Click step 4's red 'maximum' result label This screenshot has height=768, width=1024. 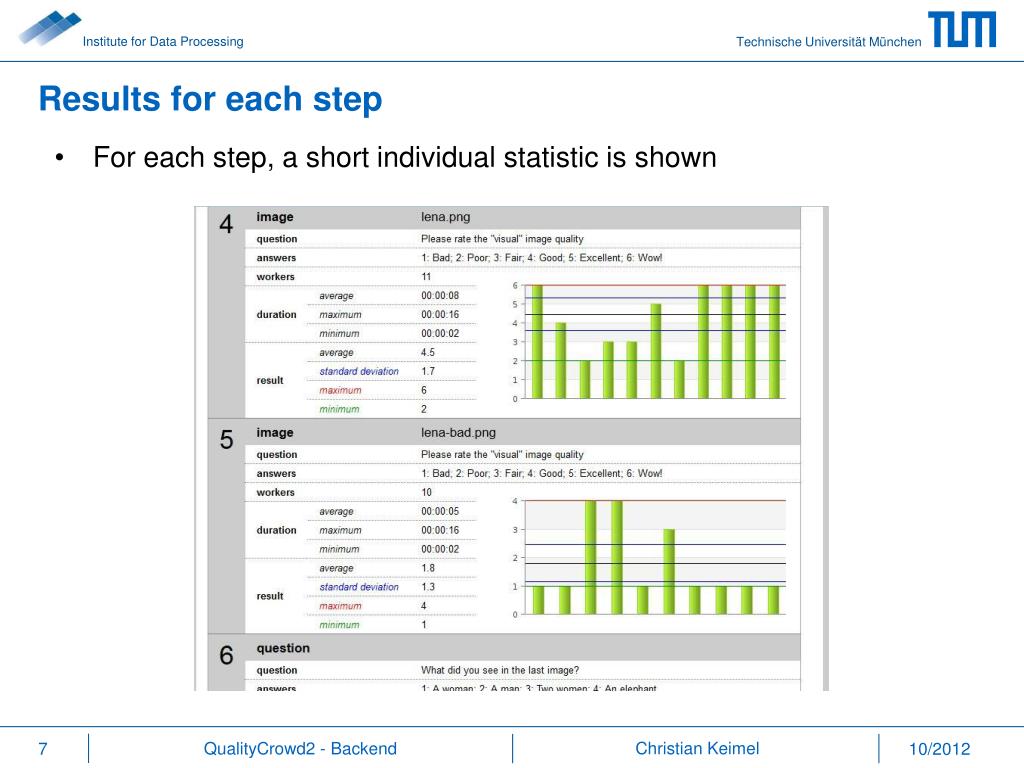[340, 391]
